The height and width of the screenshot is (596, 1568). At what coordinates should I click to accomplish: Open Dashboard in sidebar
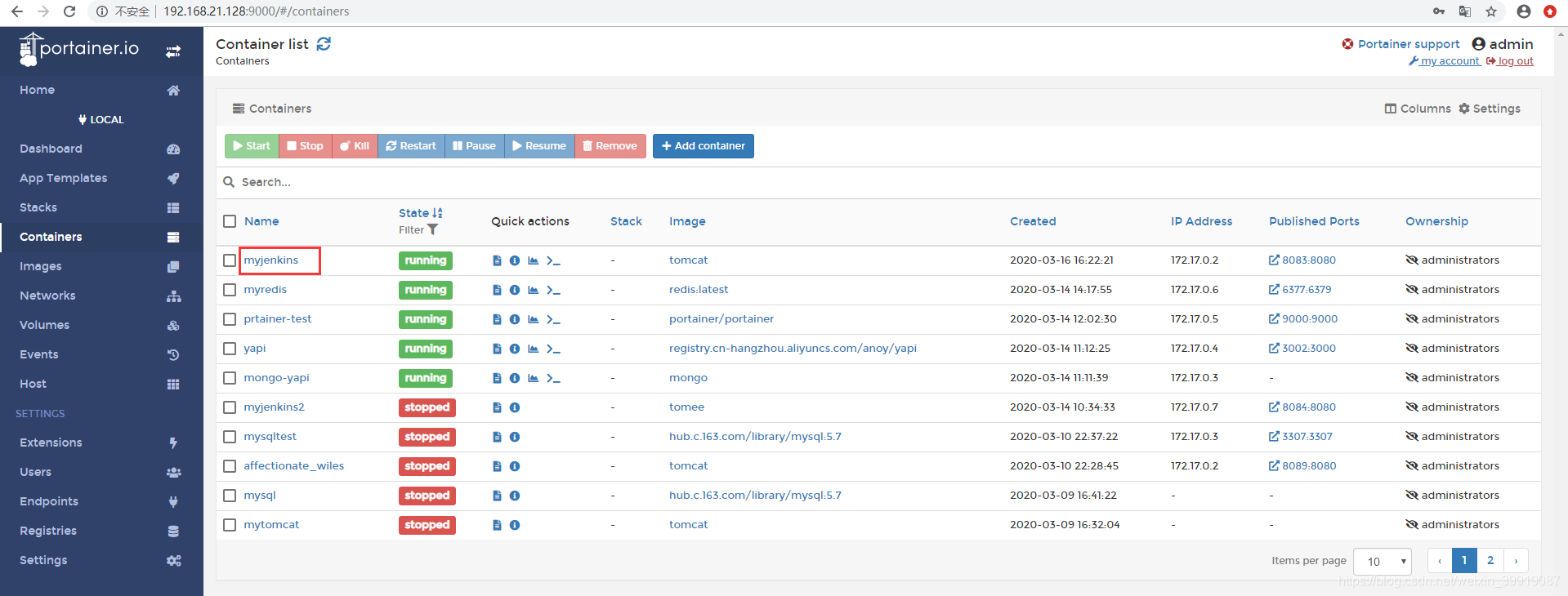[x=101, y=149]
